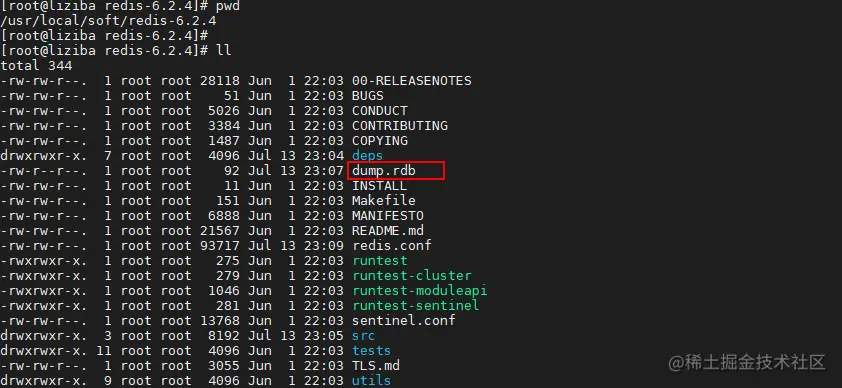This screenshot has width=842, height=388.
Task: Select the 'pwd' command text
Action: pos(228,6)
